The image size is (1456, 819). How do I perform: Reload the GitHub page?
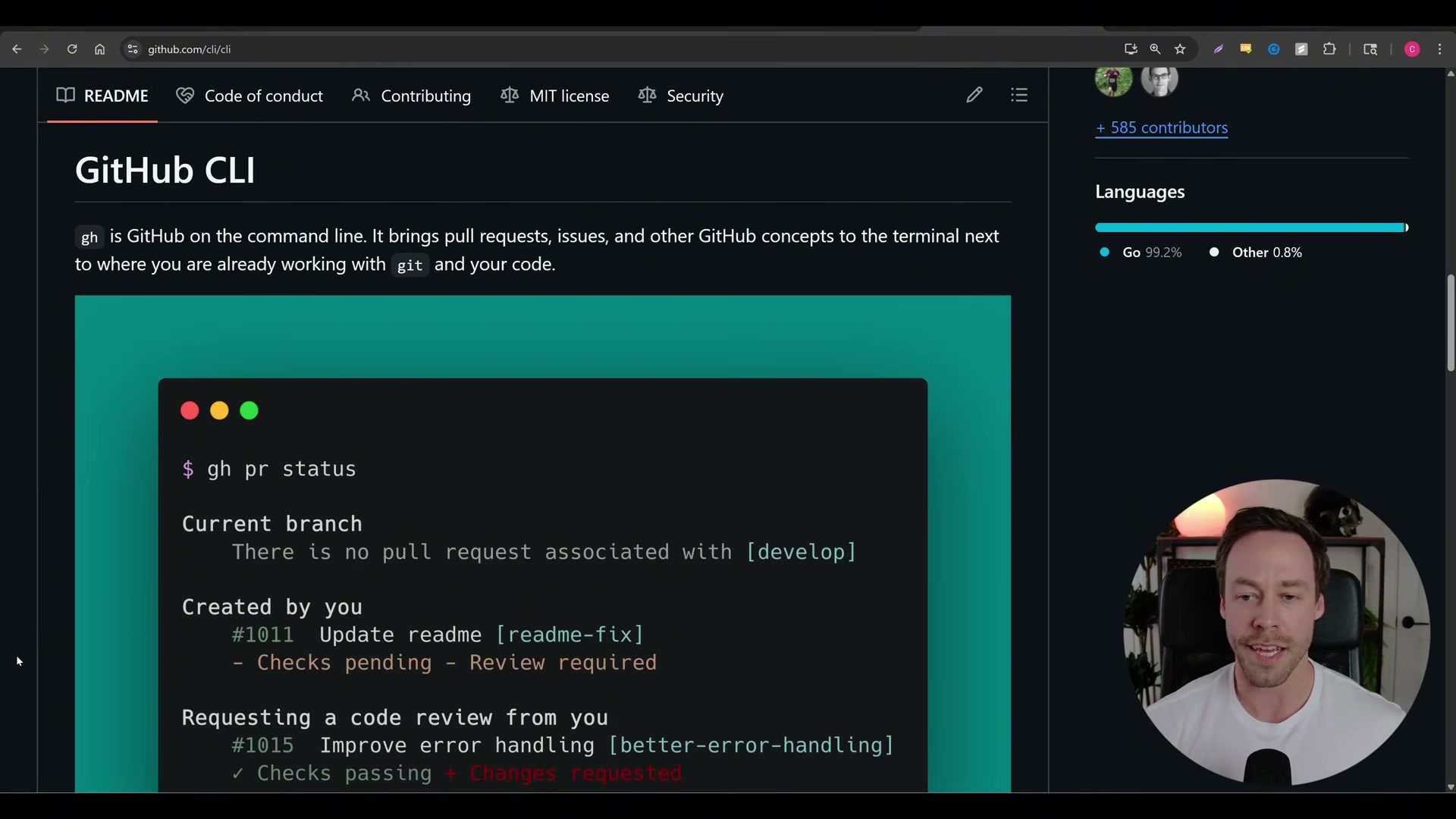point(72,49)
